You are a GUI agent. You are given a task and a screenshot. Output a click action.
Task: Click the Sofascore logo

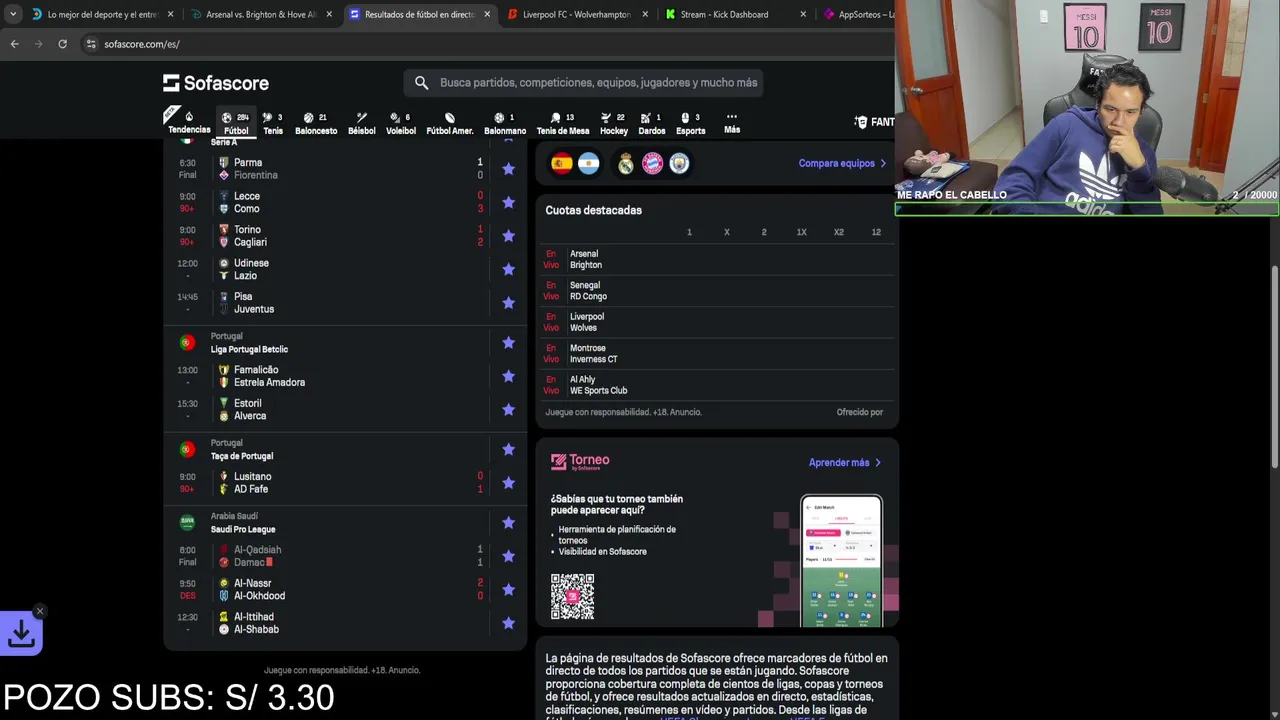pos(216,83)
